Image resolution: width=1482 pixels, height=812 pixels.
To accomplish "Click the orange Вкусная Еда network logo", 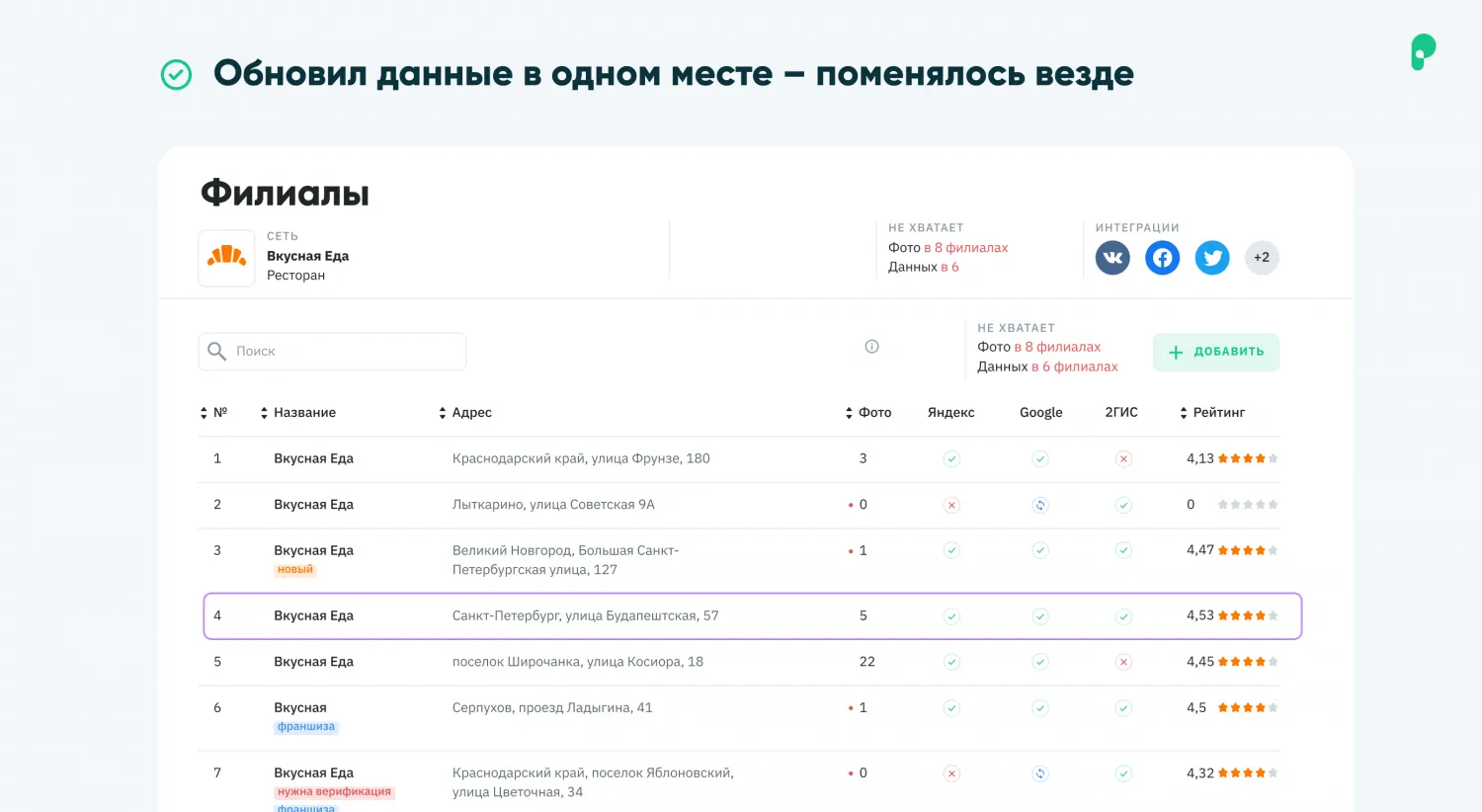I will [226, 258].
